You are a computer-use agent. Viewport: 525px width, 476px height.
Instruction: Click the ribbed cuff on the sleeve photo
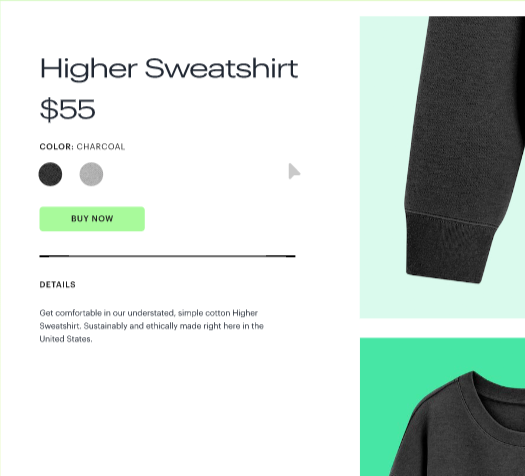449,248
